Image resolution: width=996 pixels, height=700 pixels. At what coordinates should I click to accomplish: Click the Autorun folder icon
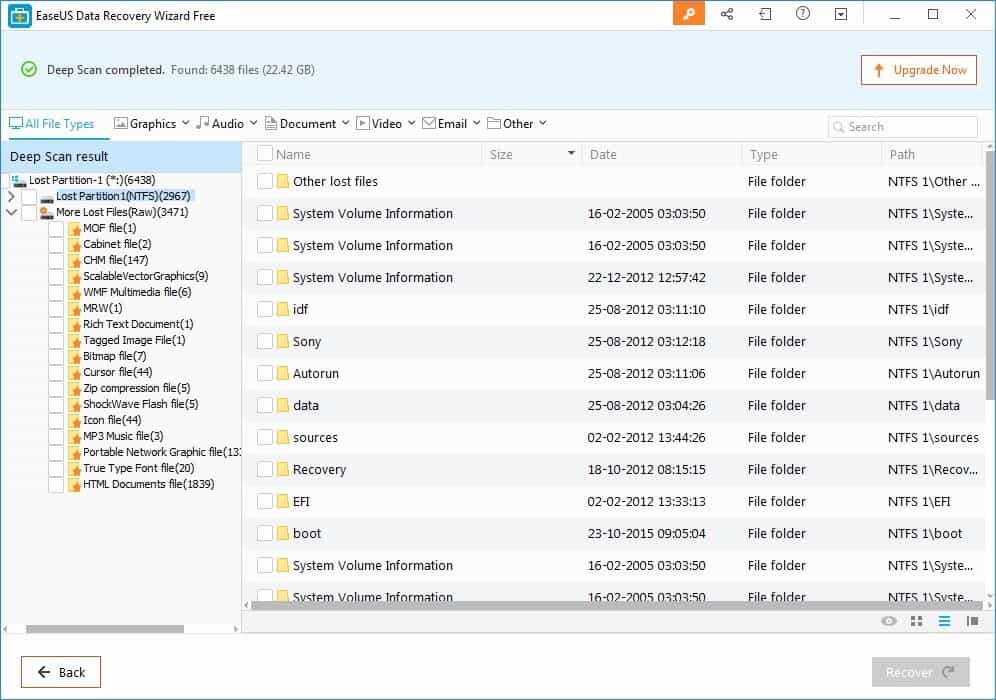(283, 373)
